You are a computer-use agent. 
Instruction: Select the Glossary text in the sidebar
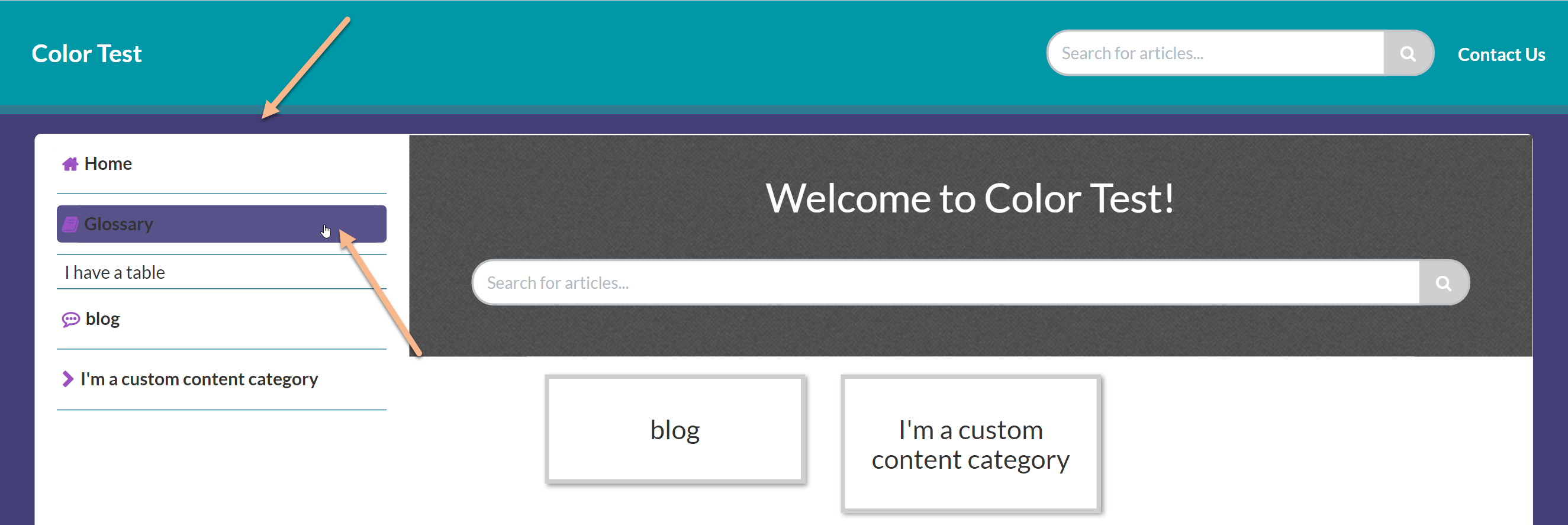(119, 224)
